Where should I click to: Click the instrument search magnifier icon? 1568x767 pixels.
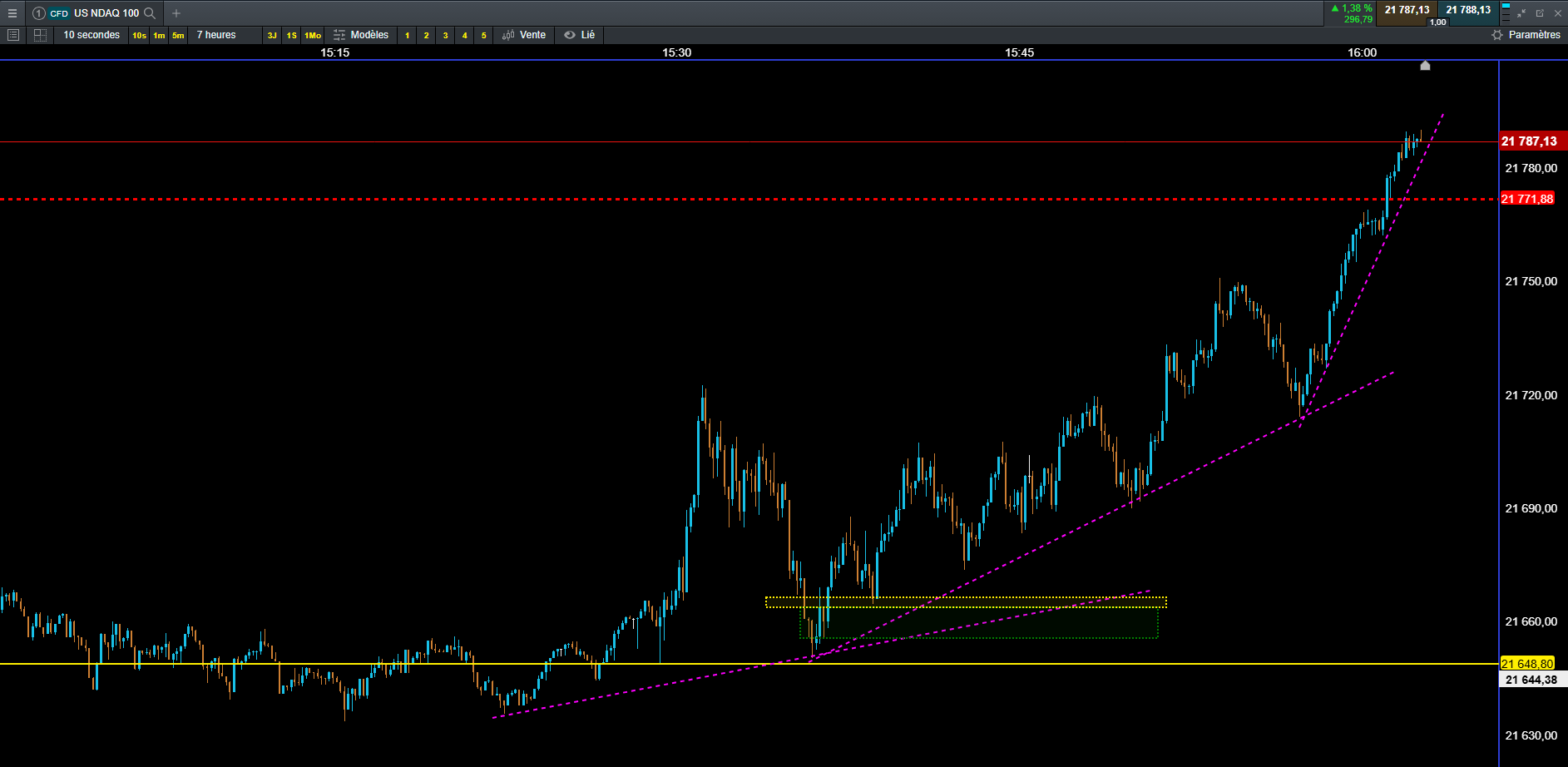pyautogui.click(x=150, y=13)
